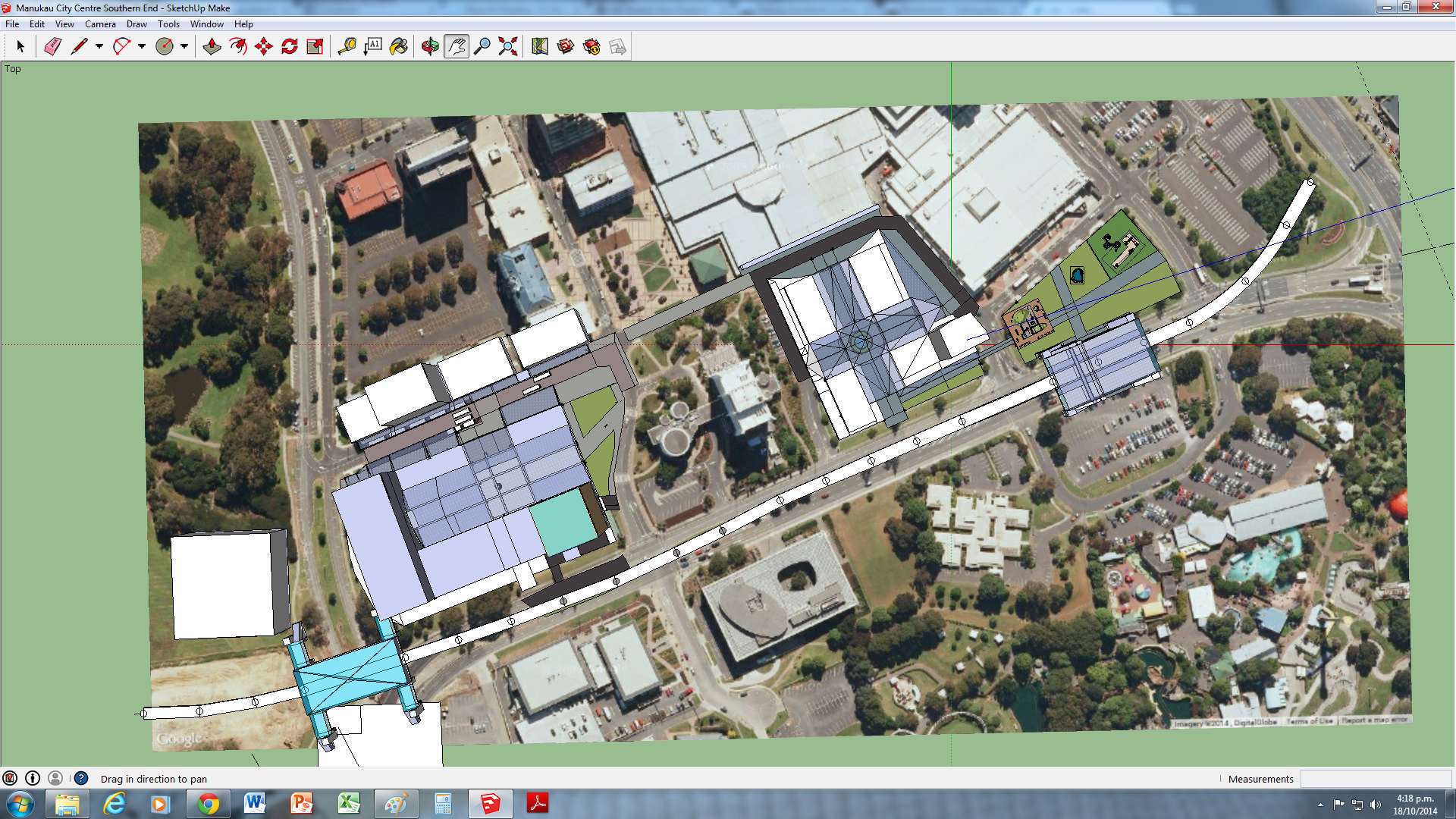The width and height of the screenshot is (1456, 819).
Task: Select the arrow Select tool
Action: [20, 47]
